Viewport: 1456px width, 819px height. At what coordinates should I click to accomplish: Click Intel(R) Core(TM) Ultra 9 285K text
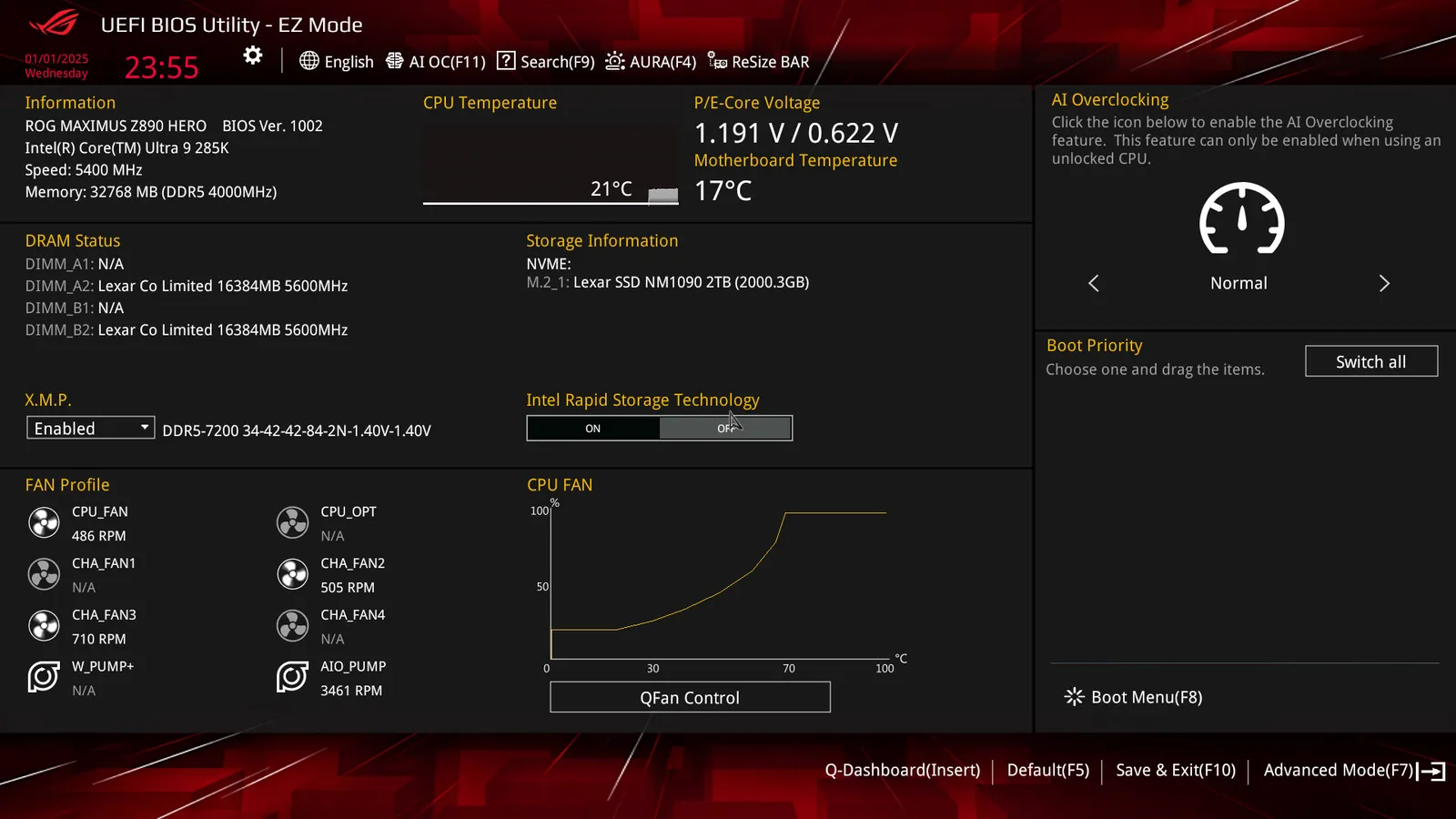[x=127, y=147]
